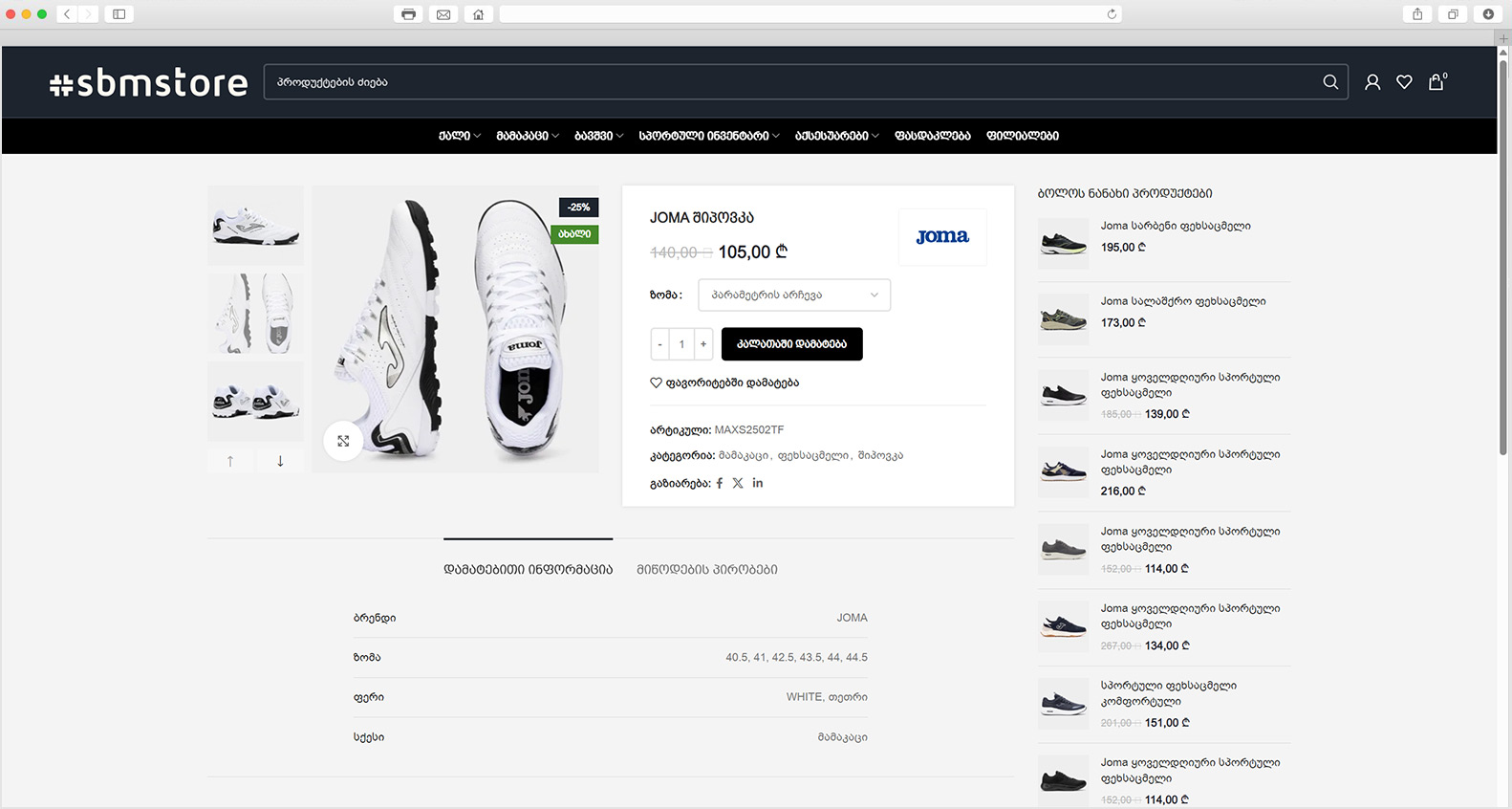Image resolution: width=1512 pixels, height=809 pixels.
Task: Click the browser share icon
Action: point(1417,14)
